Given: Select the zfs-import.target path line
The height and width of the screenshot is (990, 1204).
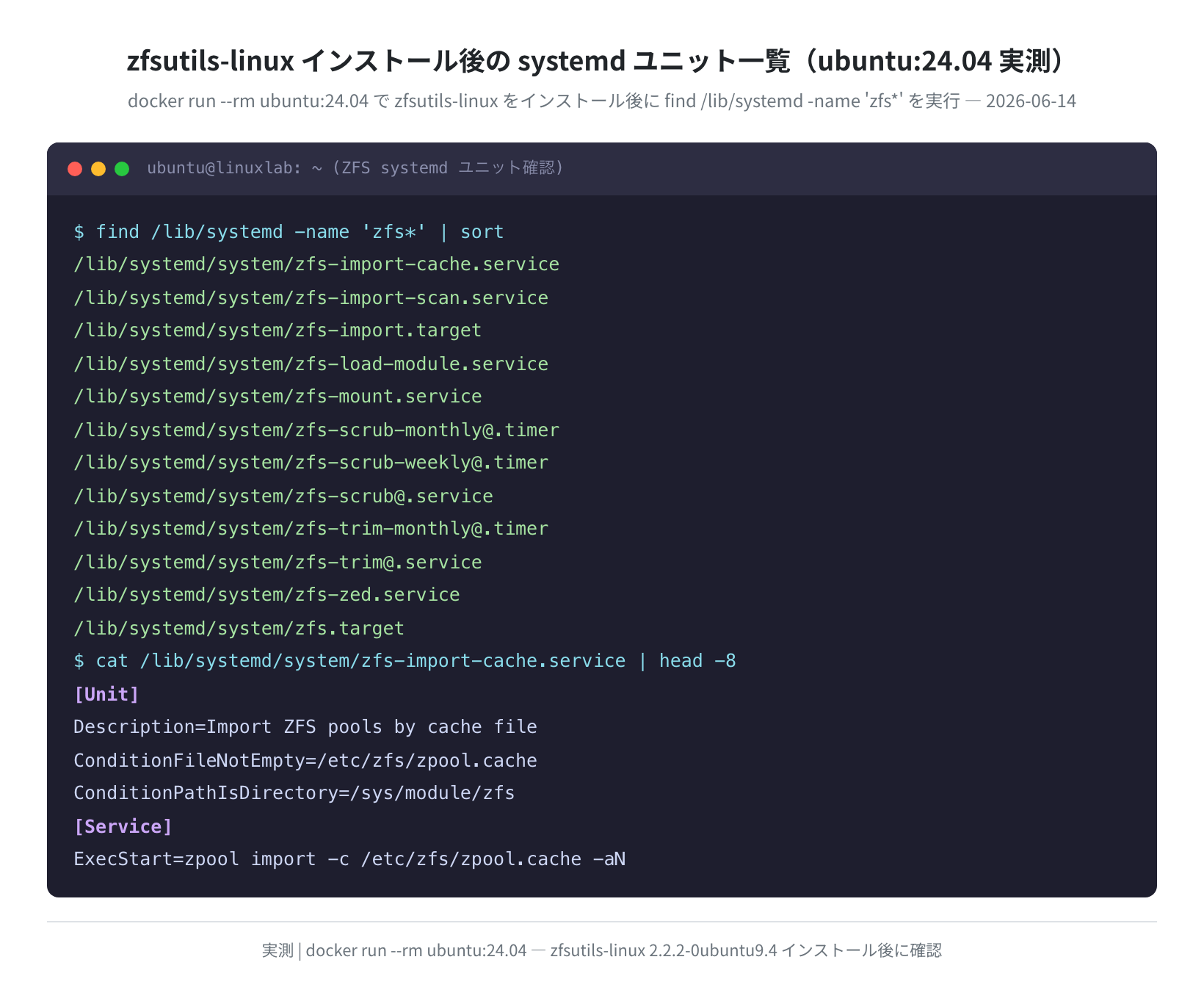Looking at the screenshot, I should [x=278, y=330].
